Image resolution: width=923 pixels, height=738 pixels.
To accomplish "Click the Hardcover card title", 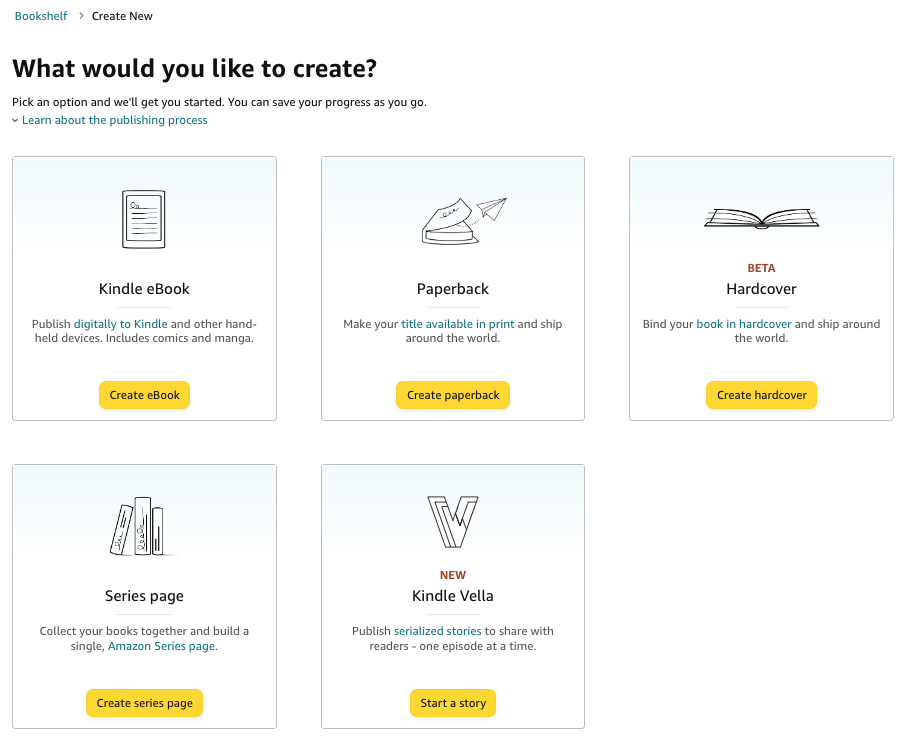I will click(761, 289).
